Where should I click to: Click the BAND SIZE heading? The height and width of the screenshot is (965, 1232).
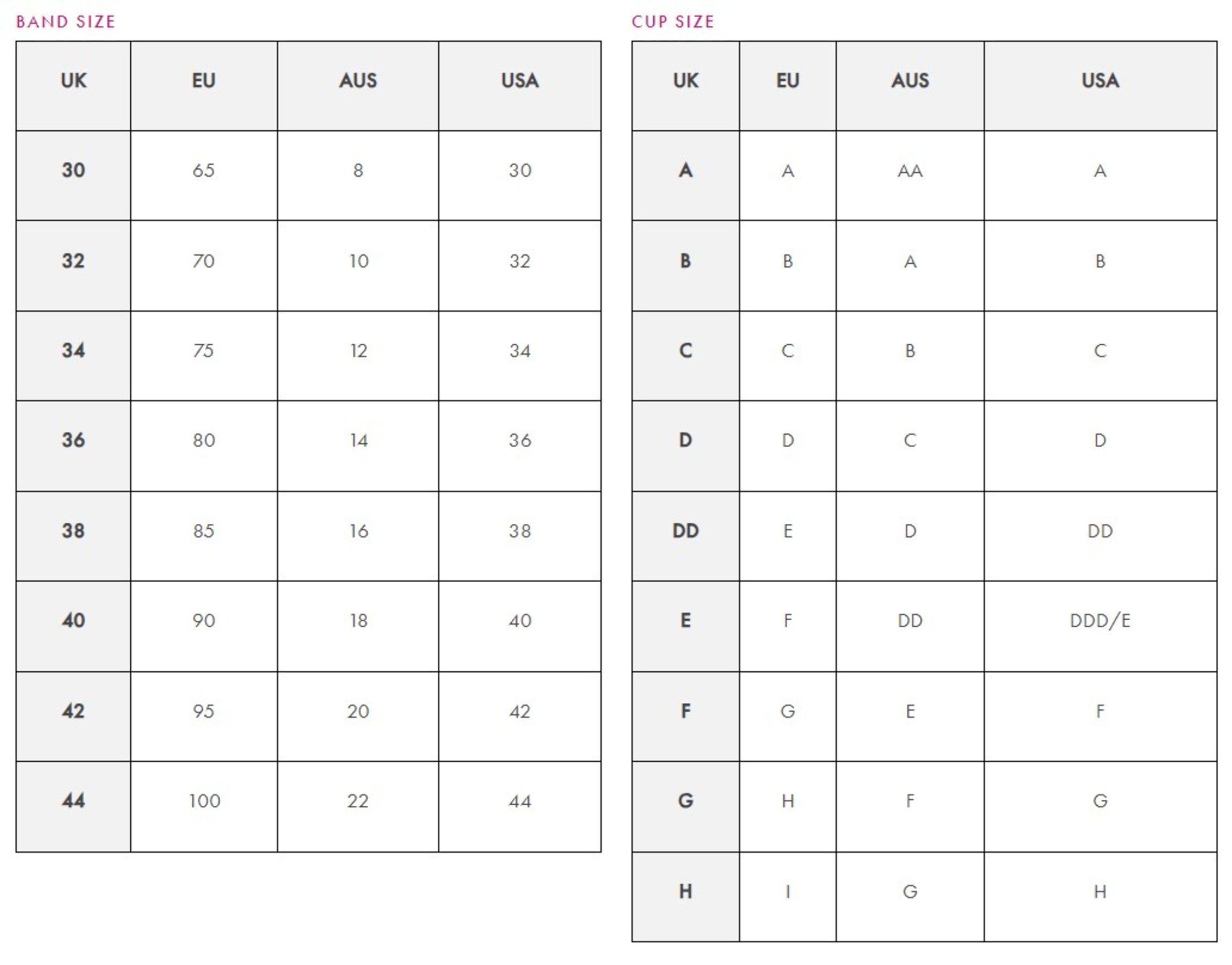click(65, 21)
